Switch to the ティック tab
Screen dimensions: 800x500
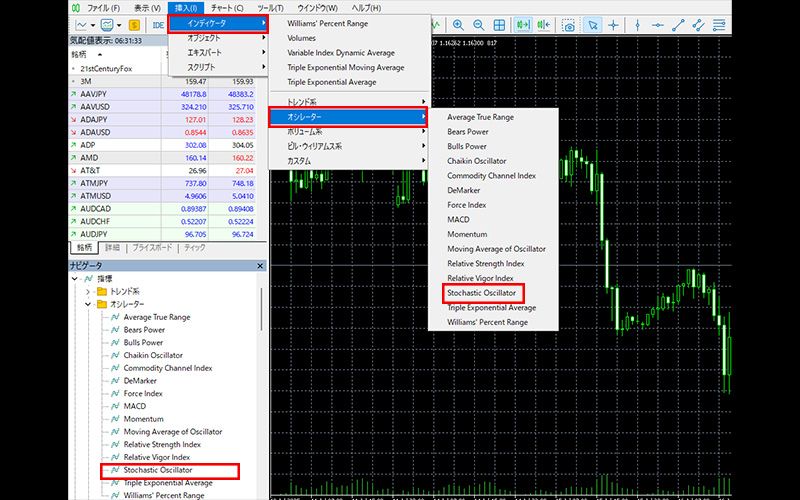click(x=194, y=247)
